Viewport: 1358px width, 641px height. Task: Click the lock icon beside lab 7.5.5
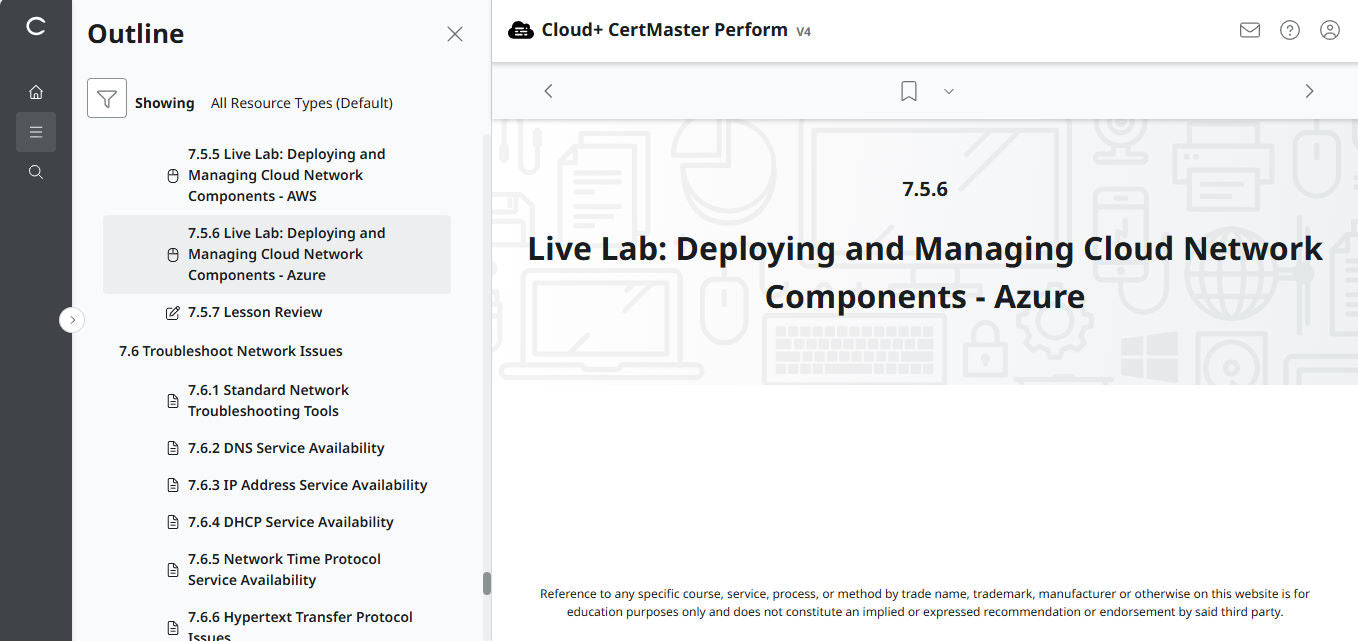click(173, 174)
